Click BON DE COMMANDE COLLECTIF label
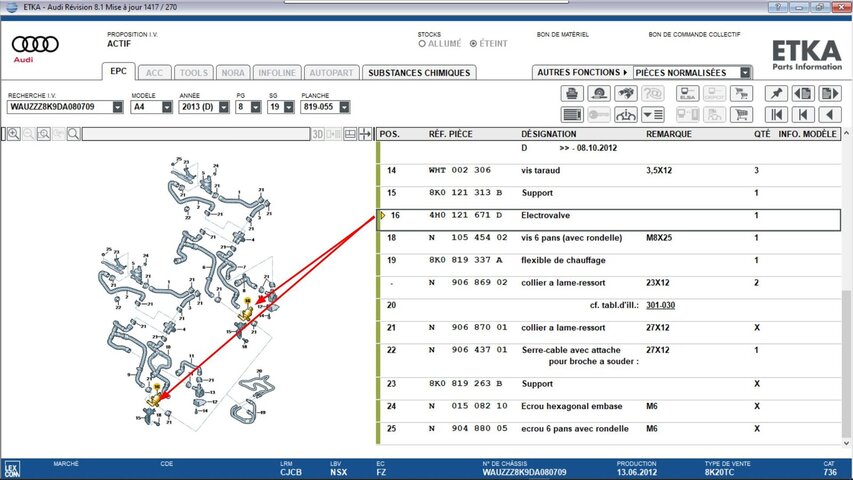This screenshot has width=853, height=480. (x=694, y=34)
